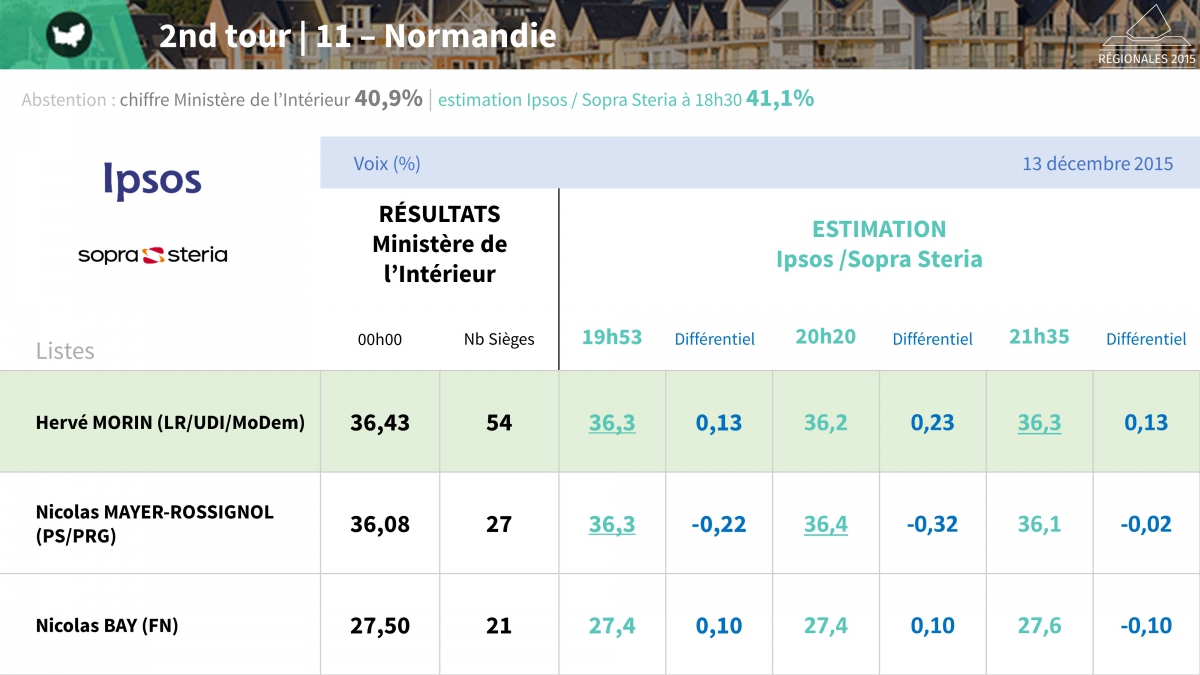Open Hervé Morin's underlined 21h35 estimate
Screen dimensions: 1200x675
(1039, 423)
